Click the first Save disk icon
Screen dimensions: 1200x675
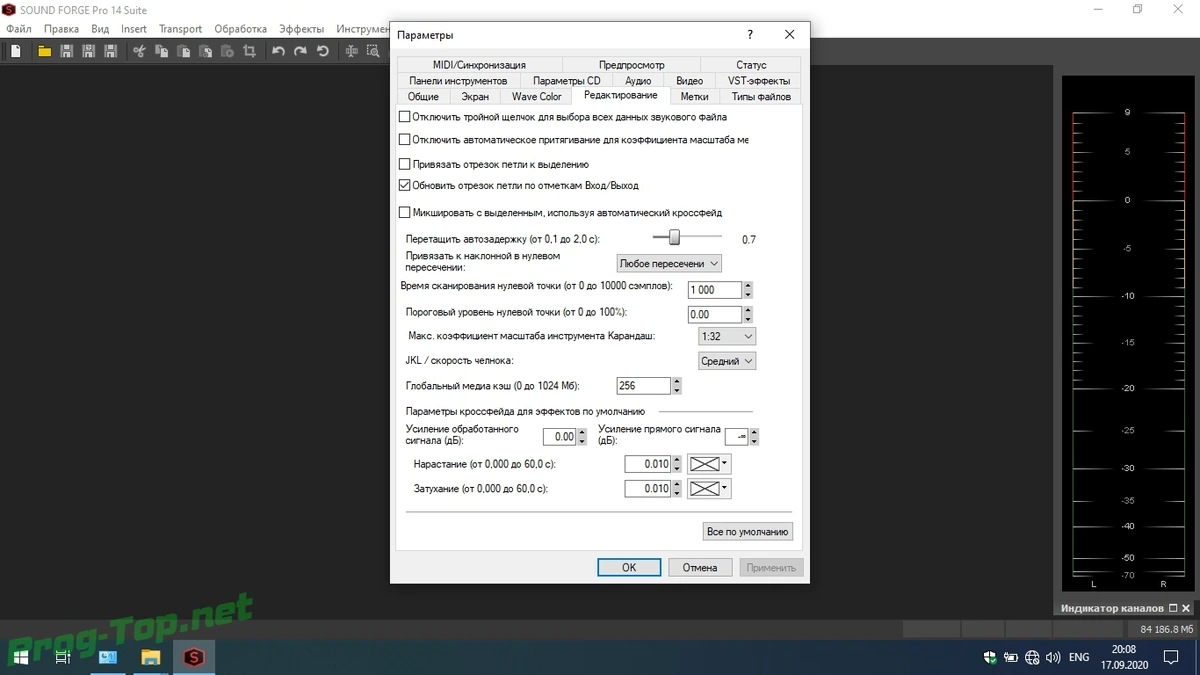[x=66, y=51]
